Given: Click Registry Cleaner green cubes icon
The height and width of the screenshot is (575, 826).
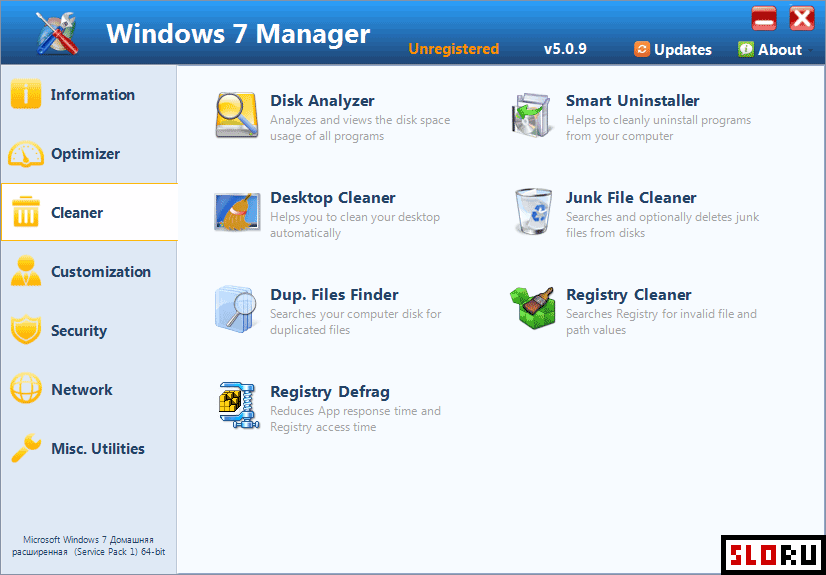Looking at the screenshot, I should pyautogui.click(x=533, y=308).
